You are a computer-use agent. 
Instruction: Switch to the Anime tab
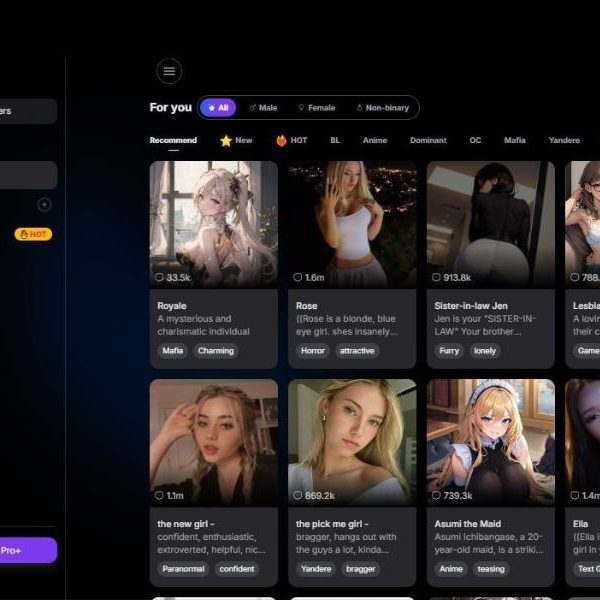375,141
